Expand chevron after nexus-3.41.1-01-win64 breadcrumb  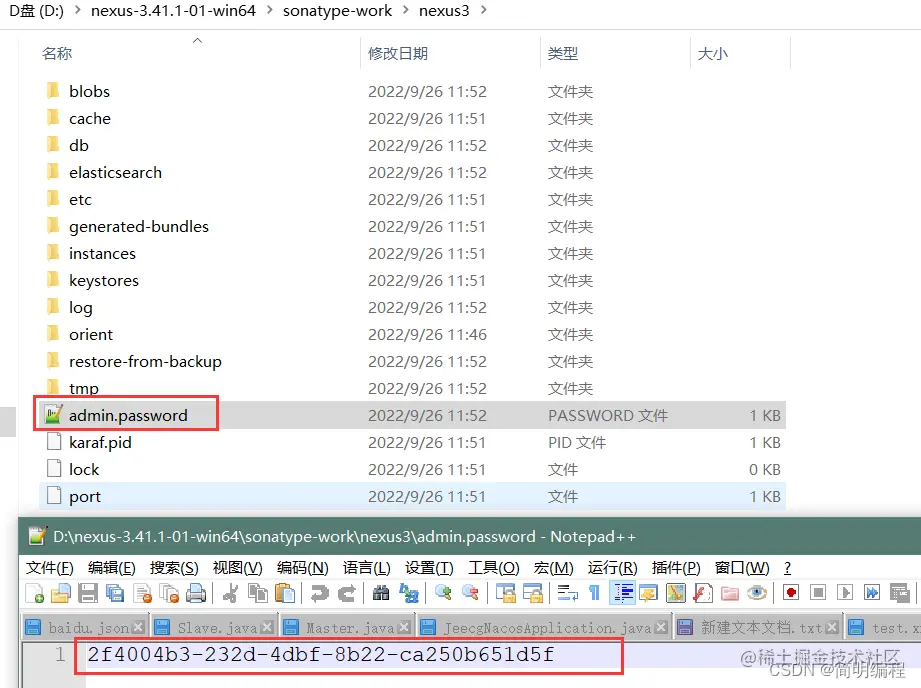pyautogui.click(x=269, y=10)
